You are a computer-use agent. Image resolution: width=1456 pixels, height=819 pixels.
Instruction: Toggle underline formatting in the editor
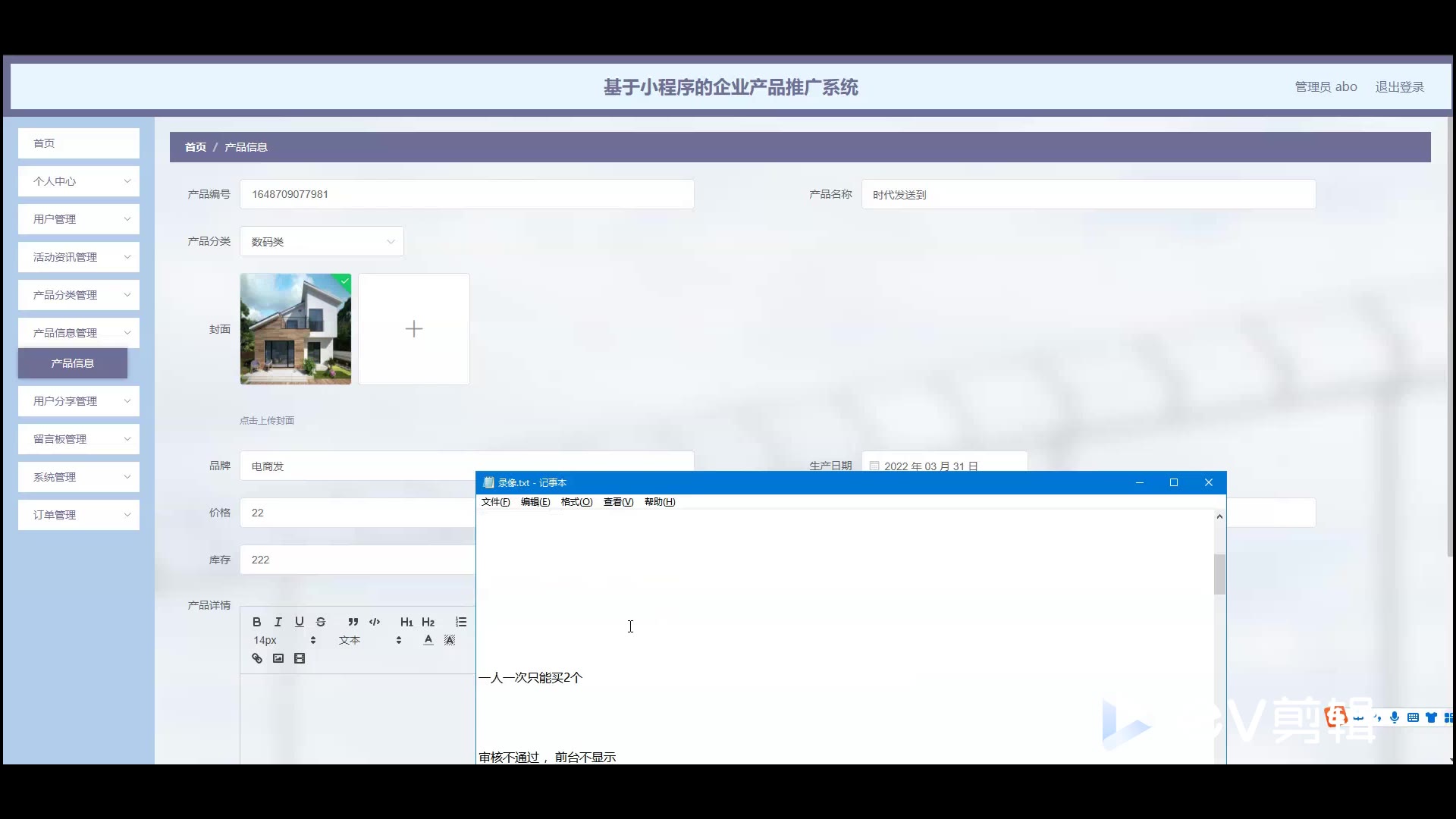tap(300, 622)
